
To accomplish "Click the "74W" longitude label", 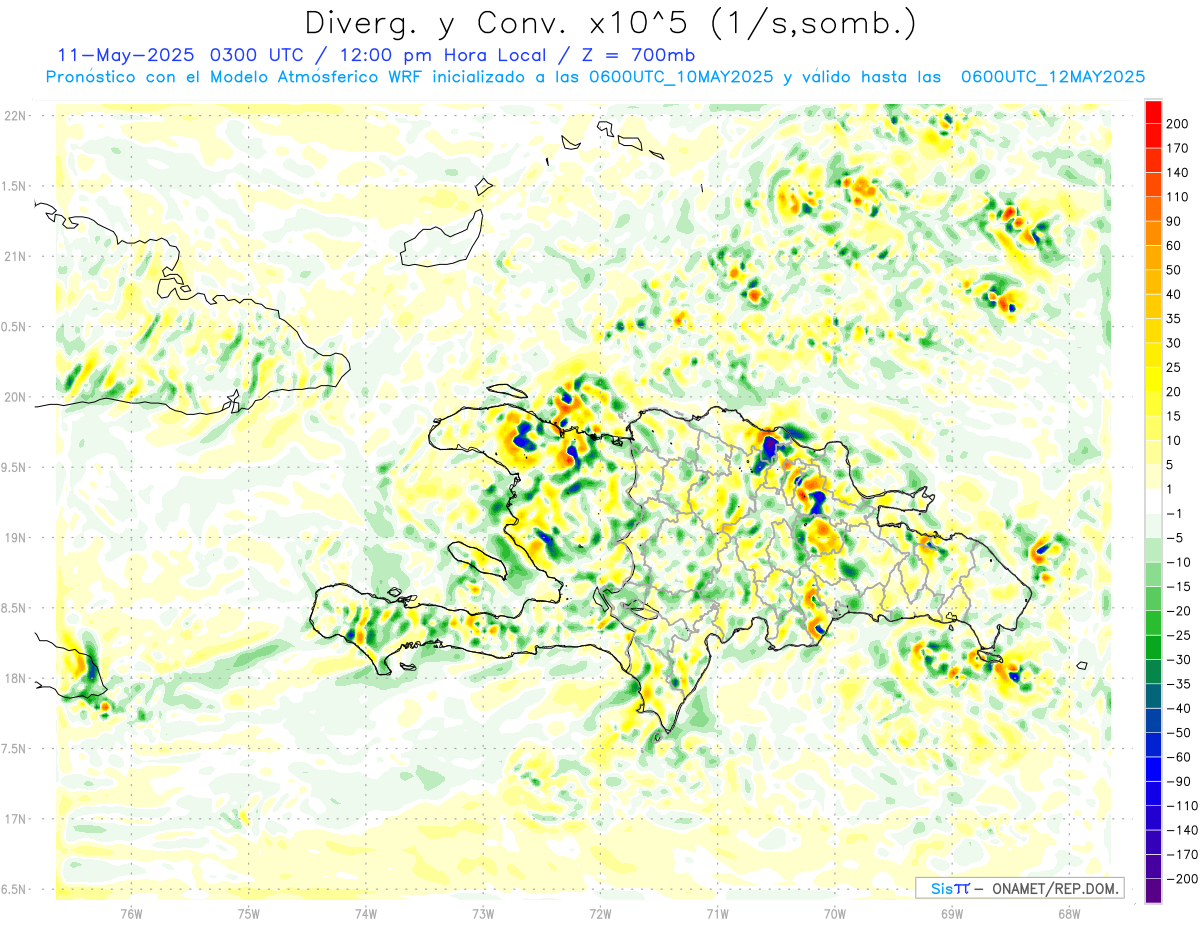I will (366, 913).
